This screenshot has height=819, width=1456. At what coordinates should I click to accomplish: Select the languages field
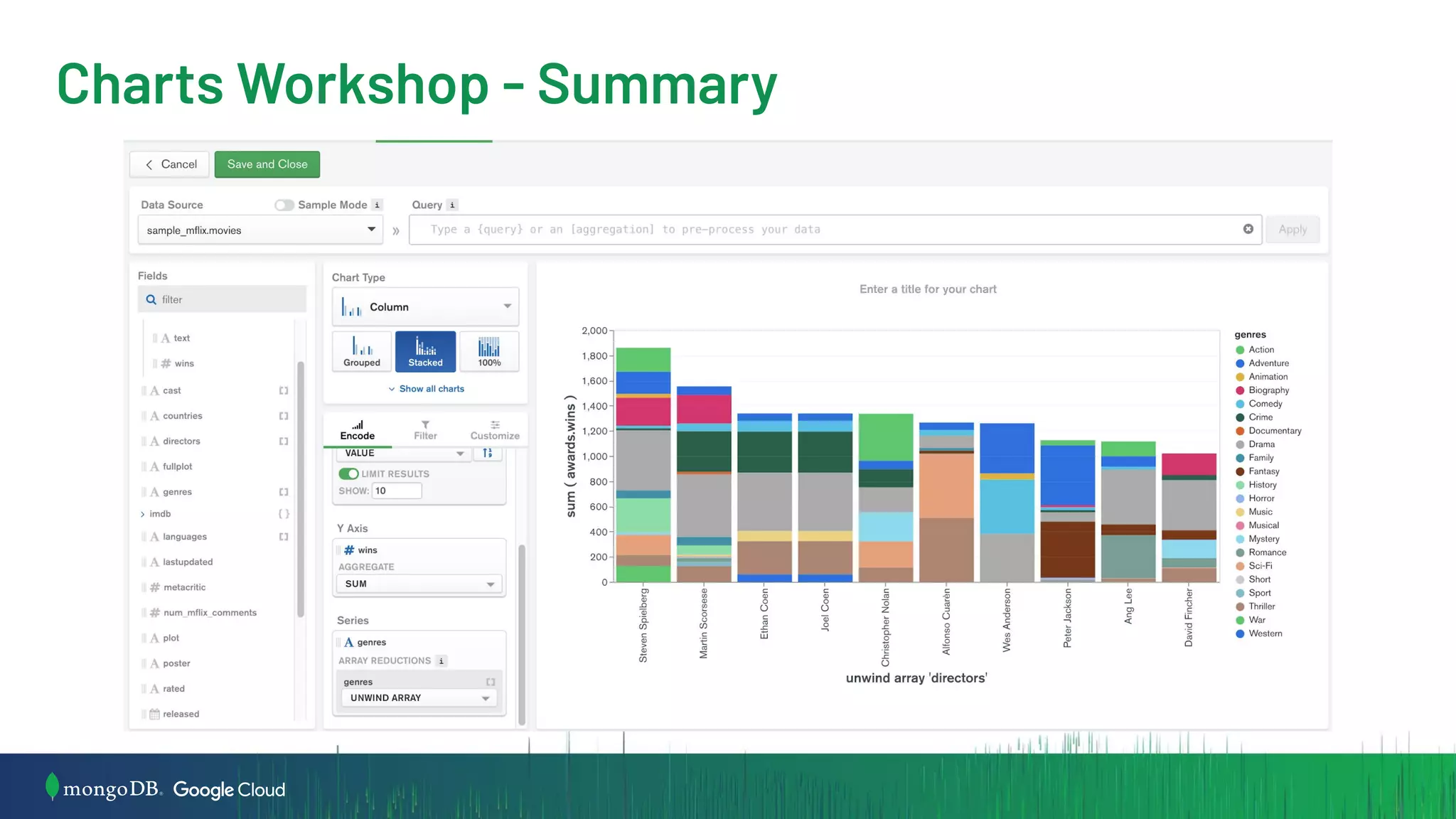pyautogui.click(x=184, y=537)
